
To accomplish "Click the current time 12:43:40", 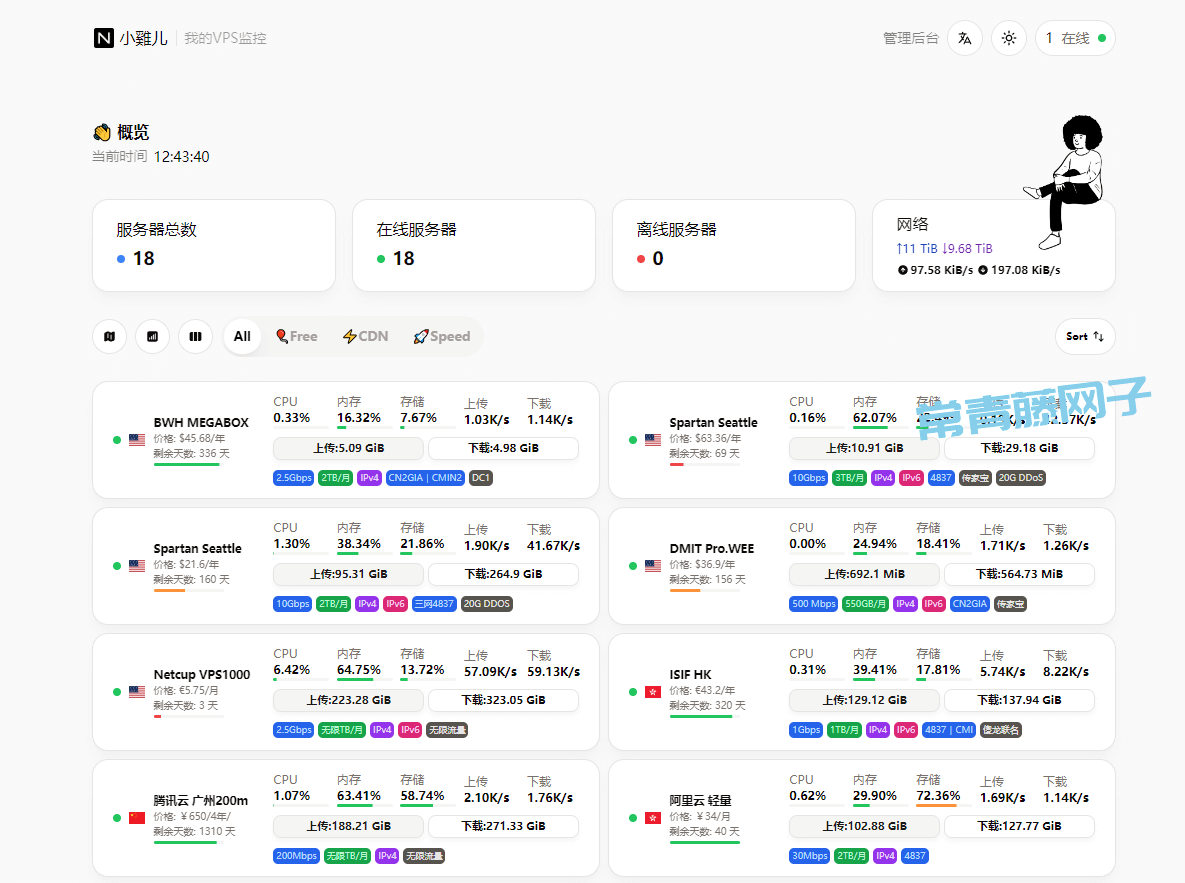I will [x=181, y=157].
